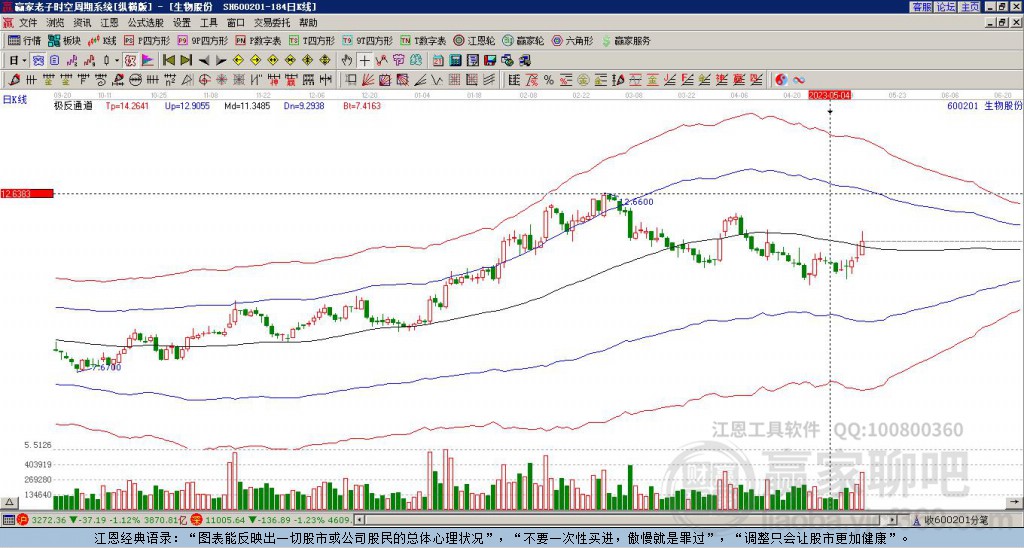
Task: Open the candlestick style dropdown arrow
Action: (117, 61)
